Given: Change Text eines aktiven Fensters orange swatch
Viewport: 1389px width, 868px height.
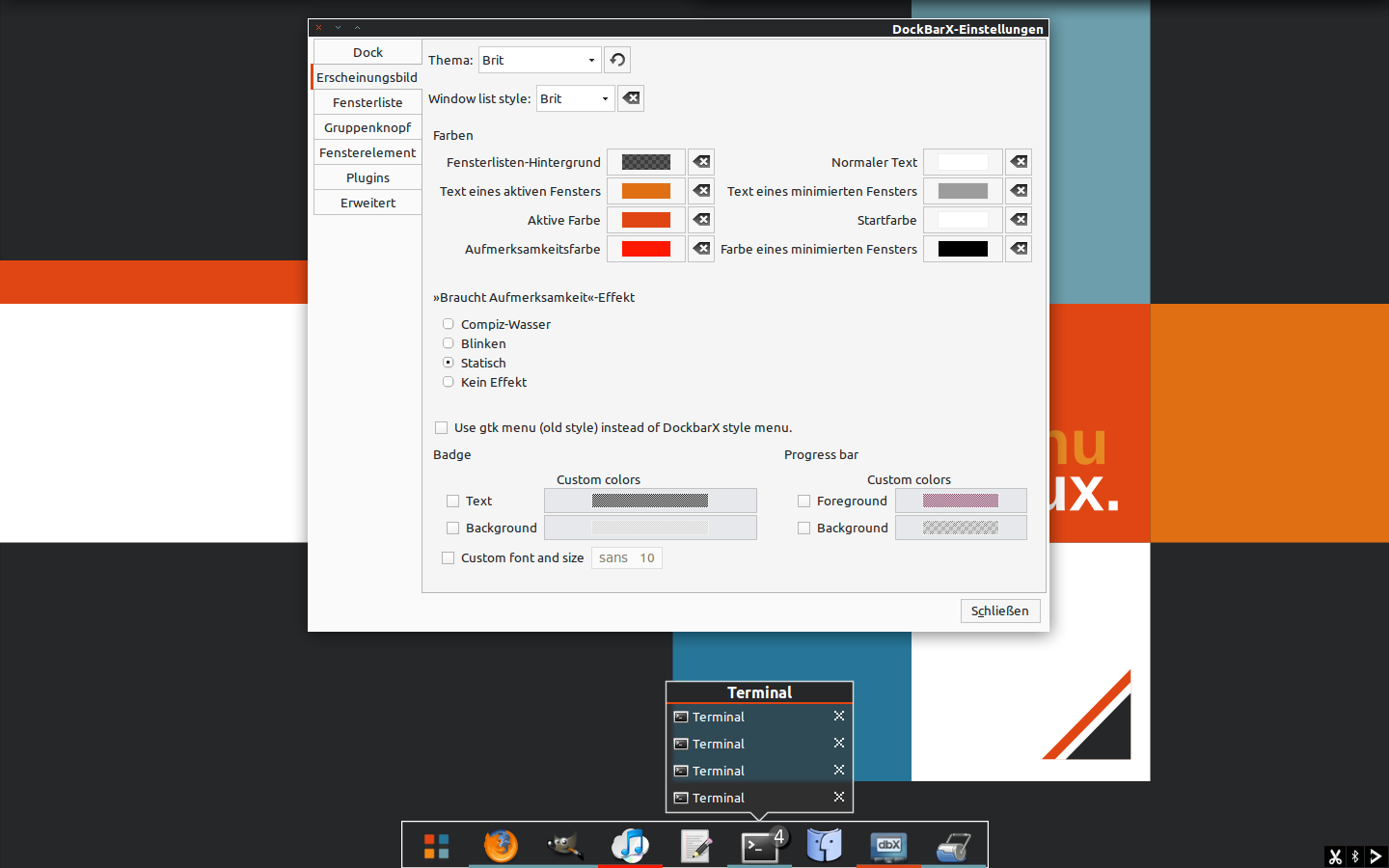Looking at the screenshot, I should coord(646,191).
